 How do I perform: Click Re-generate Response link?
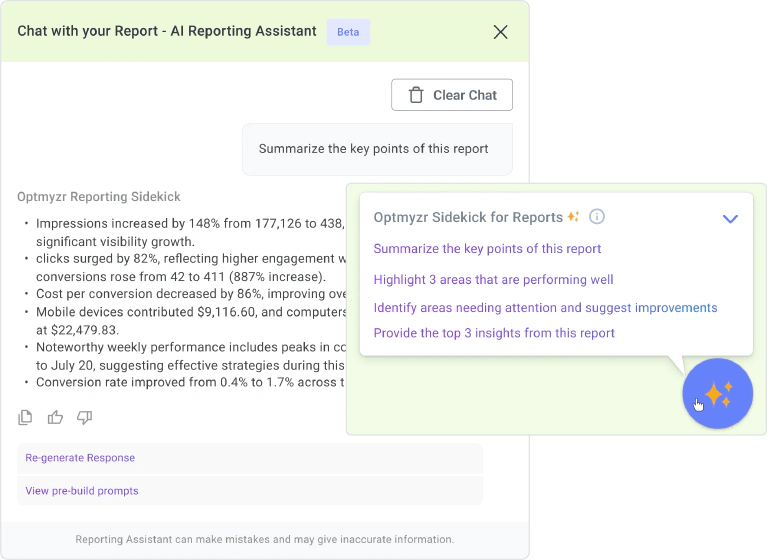[x=80, y=458]
